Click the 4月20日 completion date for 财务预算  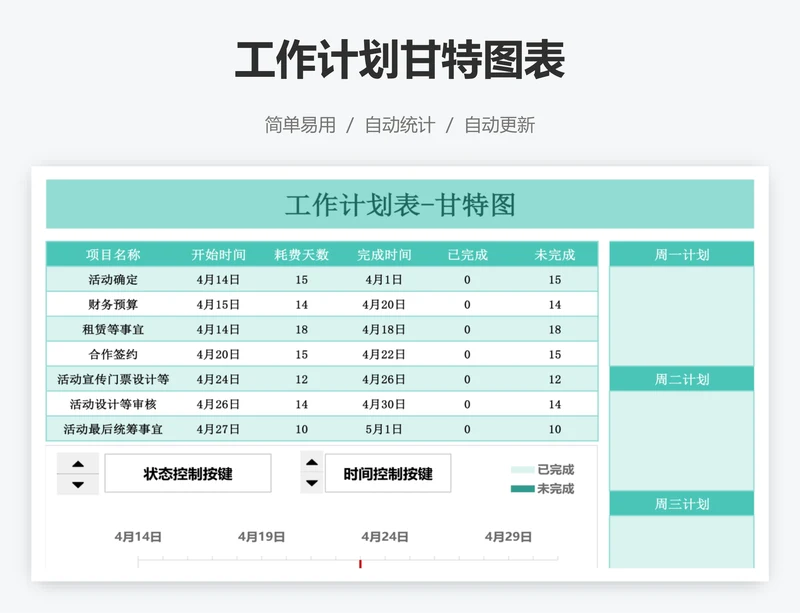click(384, 304)
